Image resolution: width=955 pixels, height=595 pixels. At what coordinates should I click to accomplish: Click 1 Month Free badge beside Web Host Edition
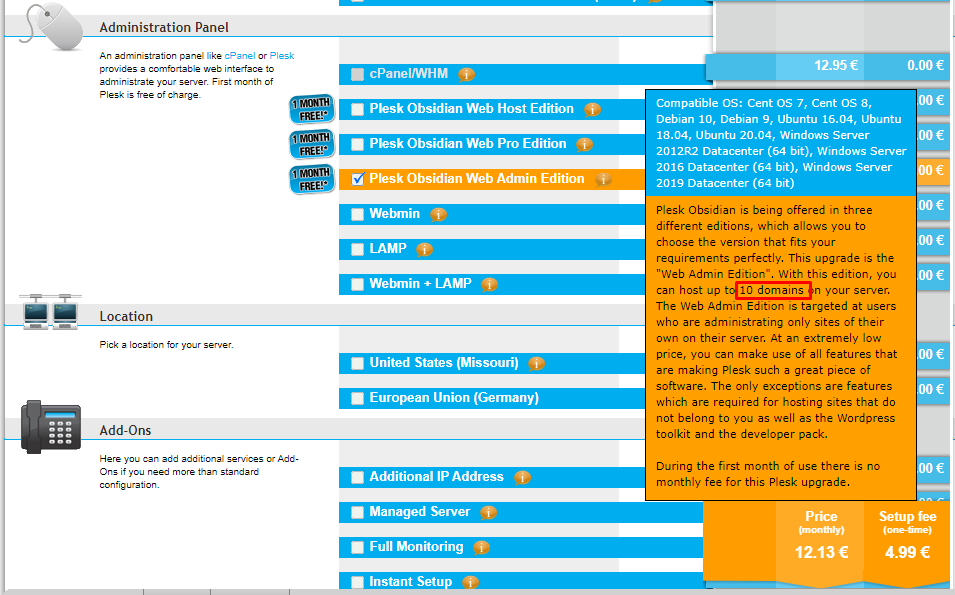pos(312,110)
